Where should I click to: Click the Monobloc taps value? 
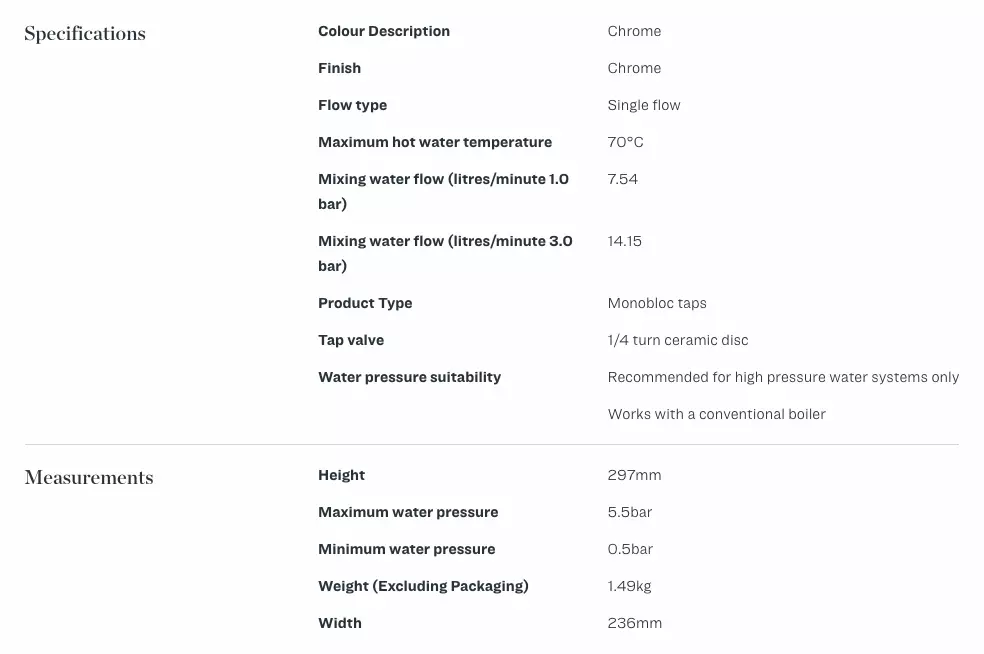click(656, 304)
